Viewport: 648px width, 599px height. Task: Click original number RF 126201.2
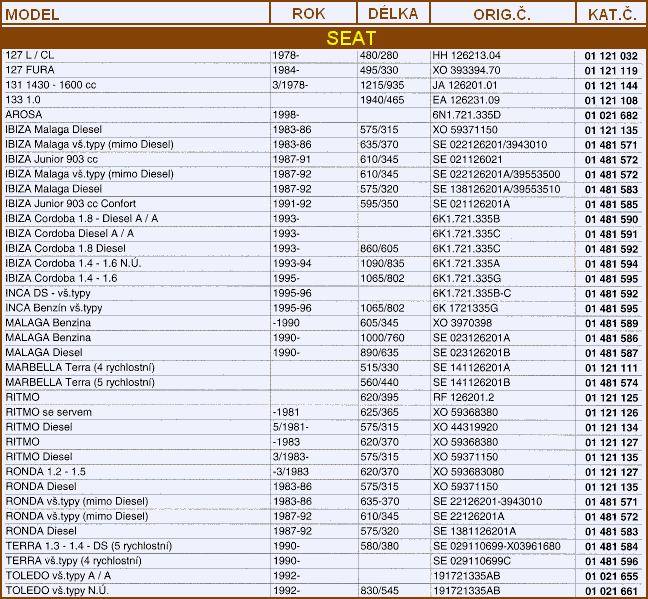coord(463,398)
